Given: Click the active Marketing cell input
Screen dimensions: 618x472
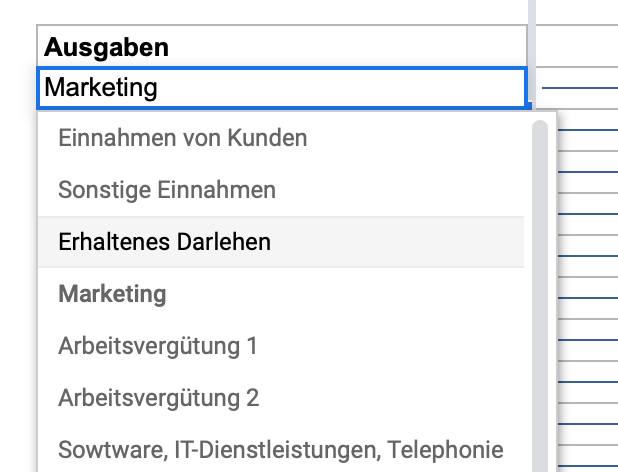Looking at the screenshot, I should pyautogui.click(x=282, y=88).
